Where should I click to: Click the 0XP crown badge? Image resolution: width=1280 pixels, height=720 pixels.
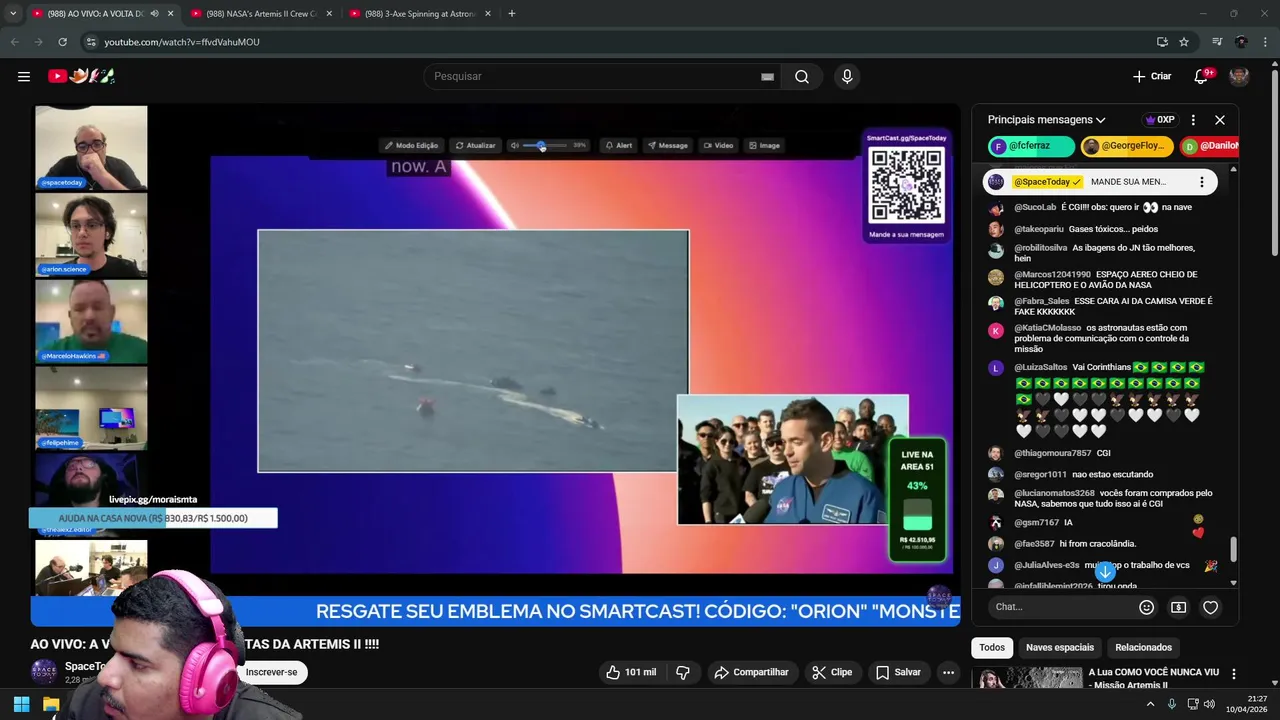click(1160, 120)
